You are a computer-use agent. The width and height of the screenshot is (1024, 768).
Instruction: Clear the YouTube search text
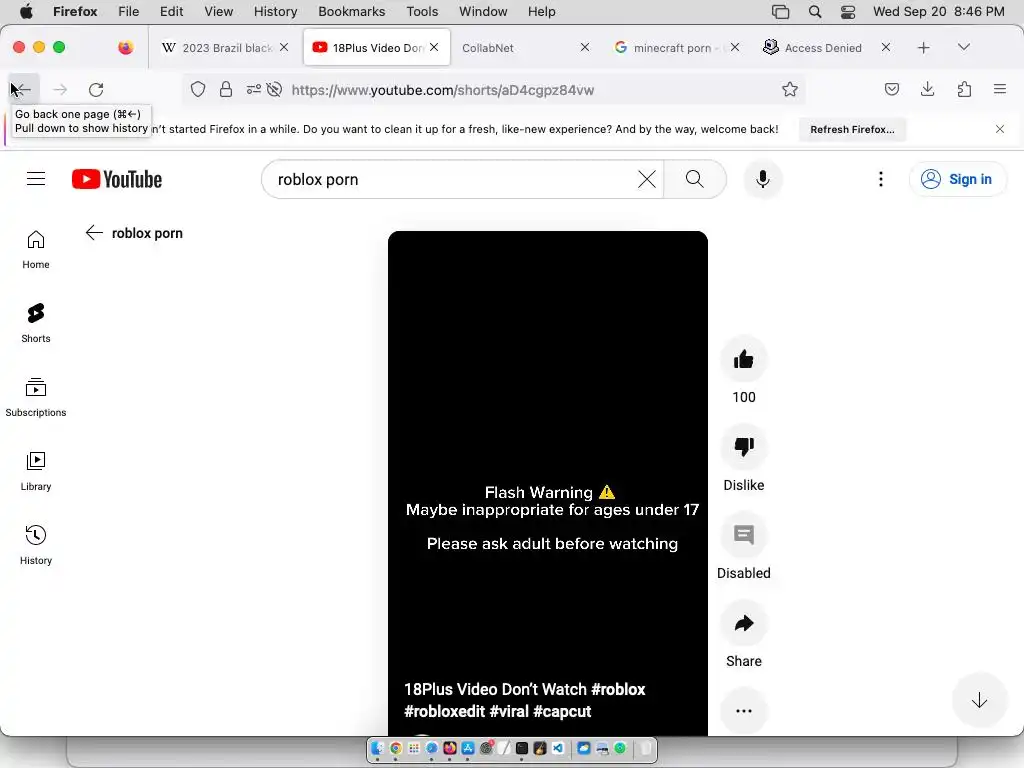[647, 179]
